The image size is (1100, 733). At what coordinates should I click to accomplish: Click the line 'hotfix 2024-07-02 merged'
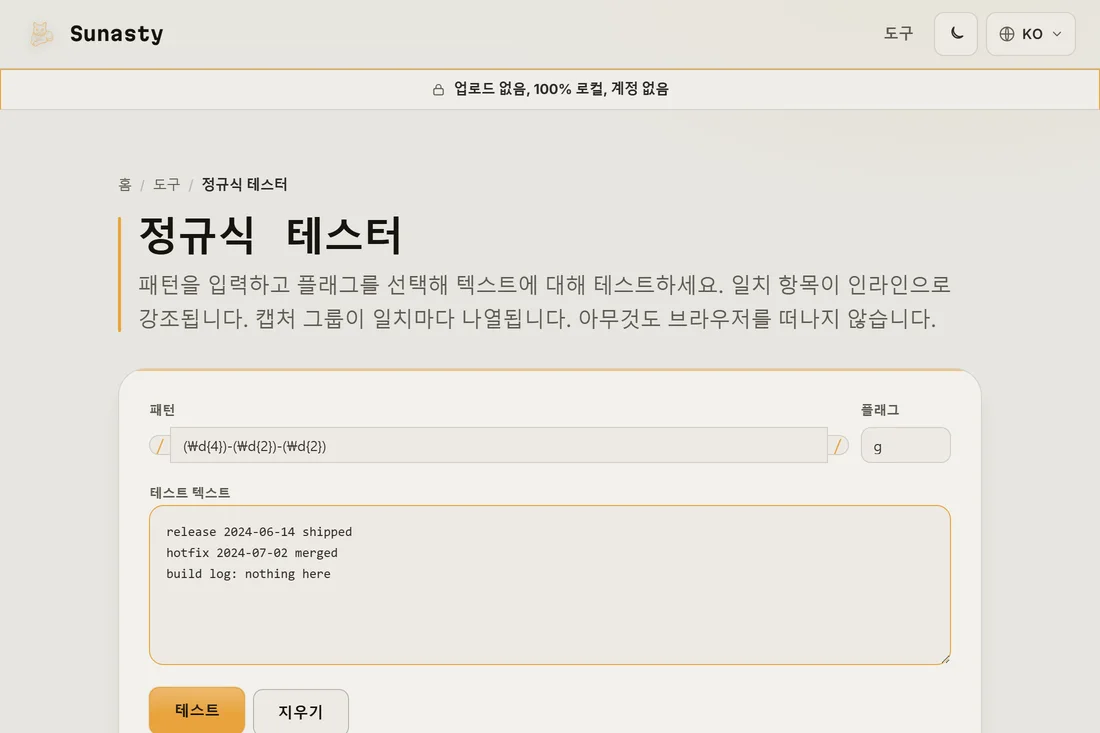coord(252,553)
